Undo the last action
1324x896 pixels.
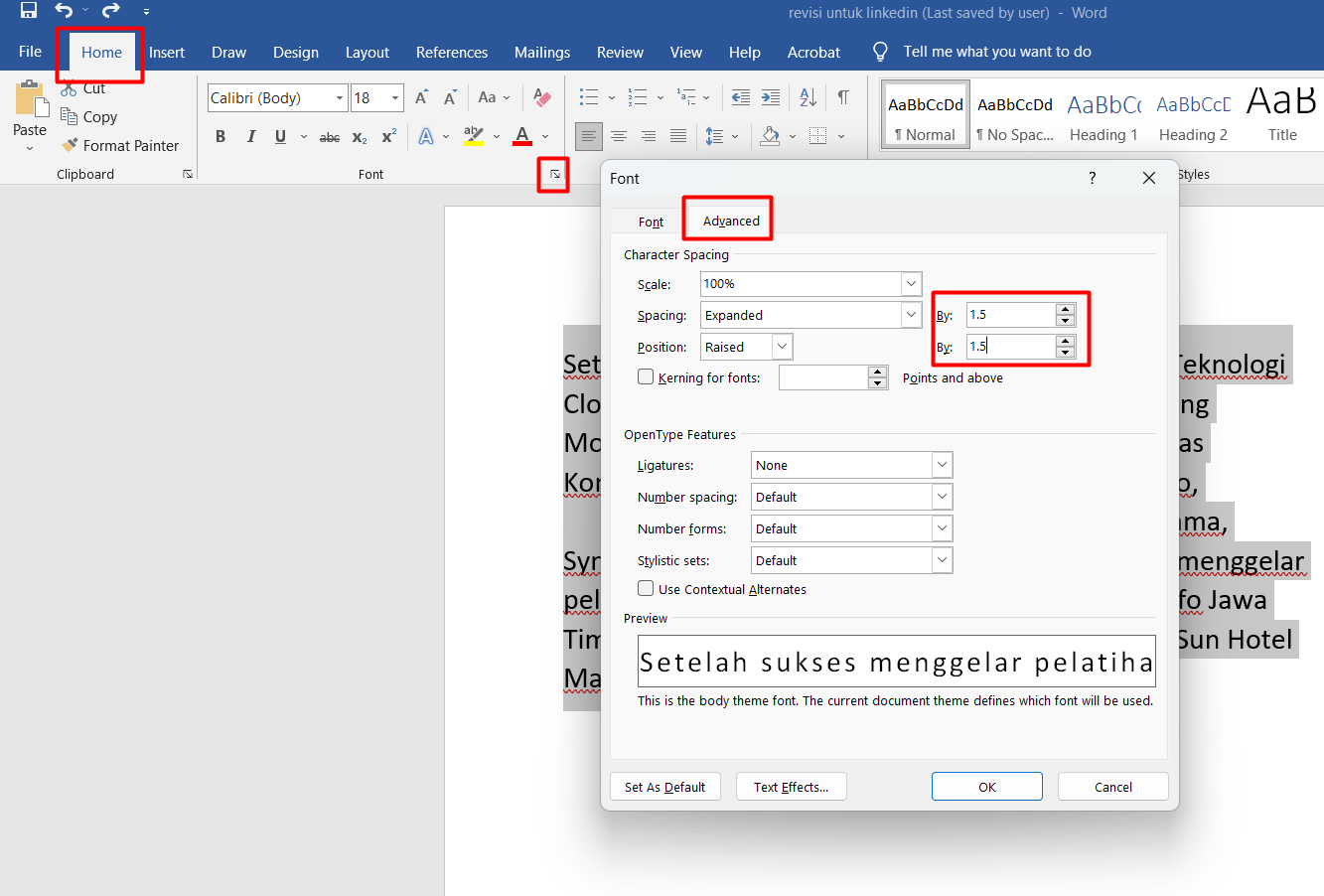[65, 11]
